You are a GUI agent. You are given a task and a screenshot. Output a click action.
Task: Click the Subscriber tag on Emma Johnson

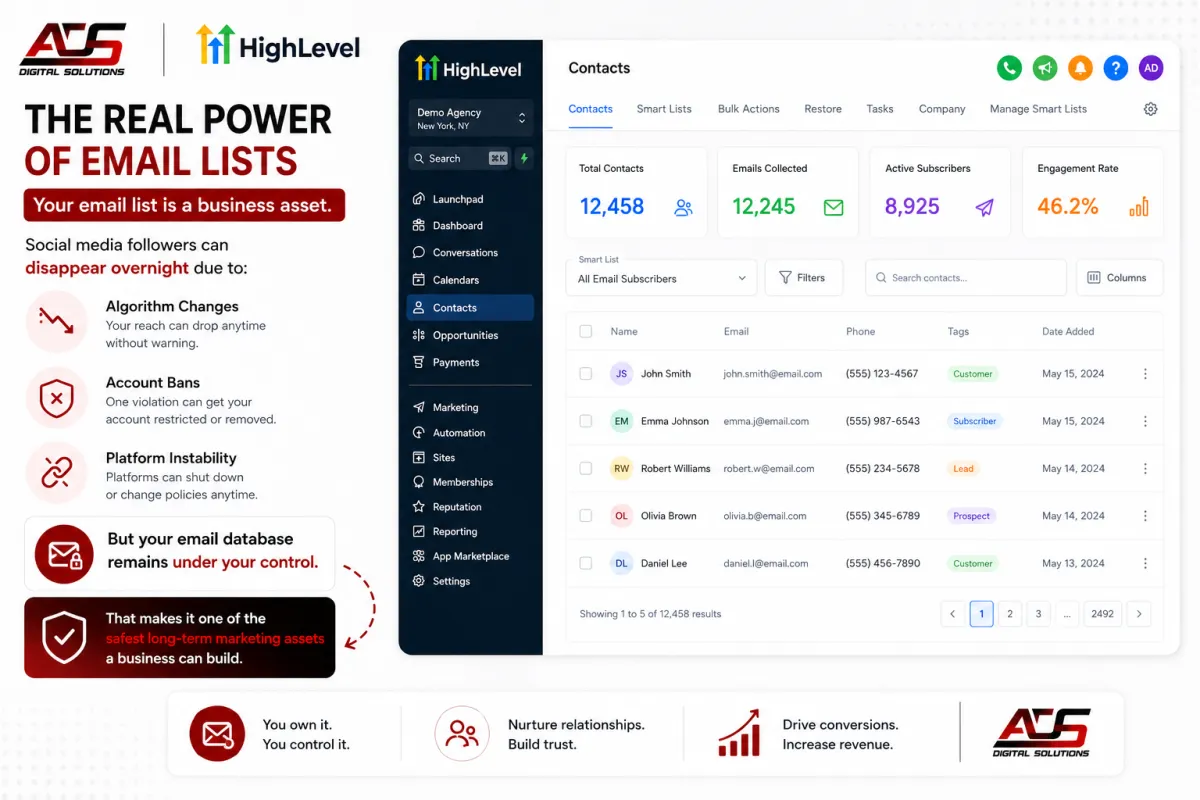(974, 421)
